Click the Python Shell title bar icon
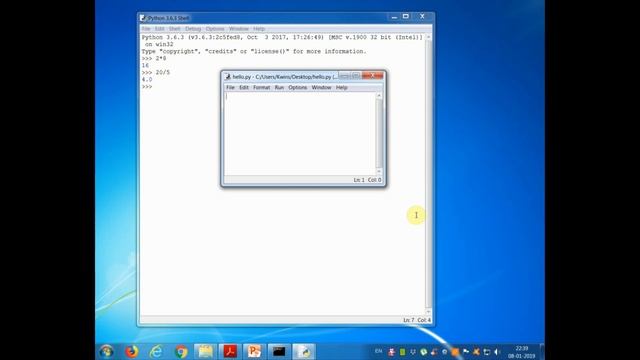This screenshot has width=640, height=360. pyautogui.click(x=143, y=18)
